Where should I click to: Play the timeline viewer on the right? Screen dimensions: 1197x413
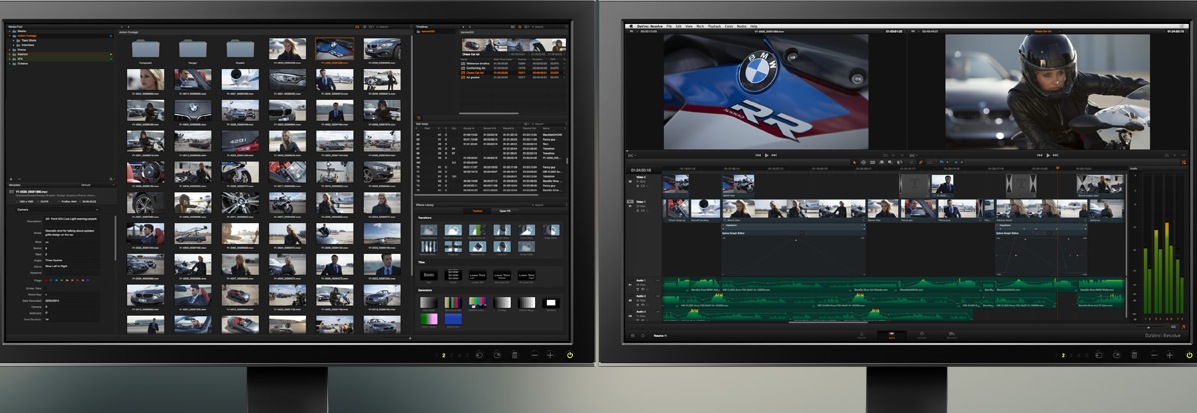pos(1048,155)
